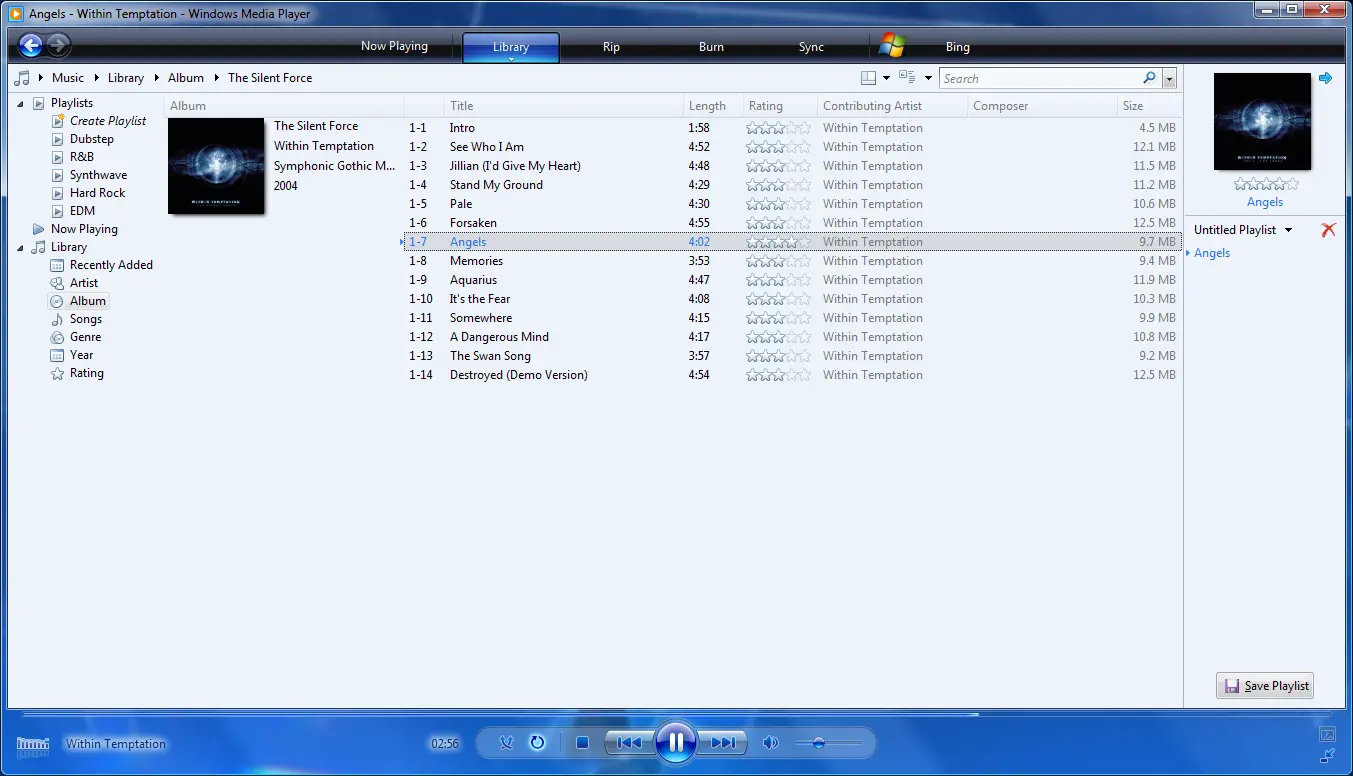Rate Angels stars in the list pane
This screenshot has width=1353, height=776.
(1266, 184)
